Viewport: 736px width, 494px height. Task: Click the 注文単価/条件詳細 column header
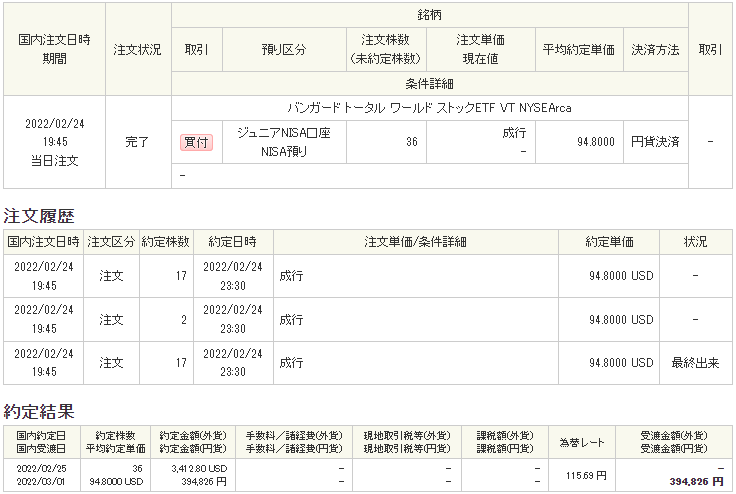coord(415,242)
